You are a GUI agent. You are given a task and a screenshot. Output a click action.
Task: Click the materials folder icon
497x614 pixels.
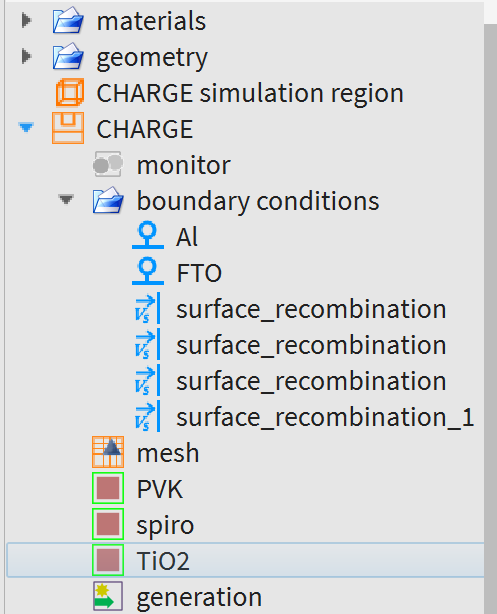68,20
